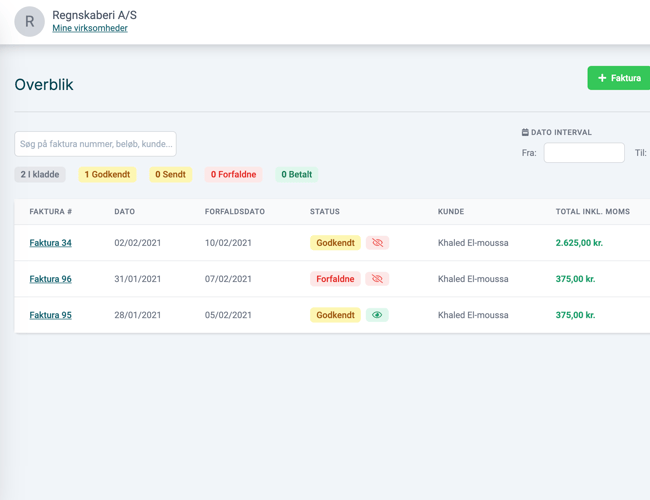Focus the invoice search field
Screen dimensions: 650x500
[x=95, y=144]
